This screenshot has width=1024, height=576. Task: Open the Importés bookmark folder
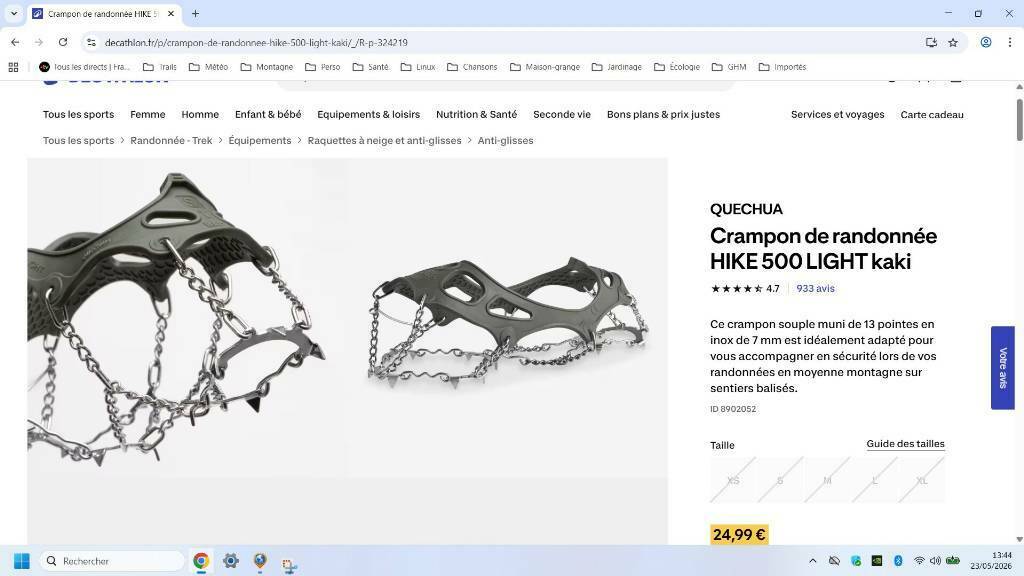pyautogui.click(x=782, y=67)
